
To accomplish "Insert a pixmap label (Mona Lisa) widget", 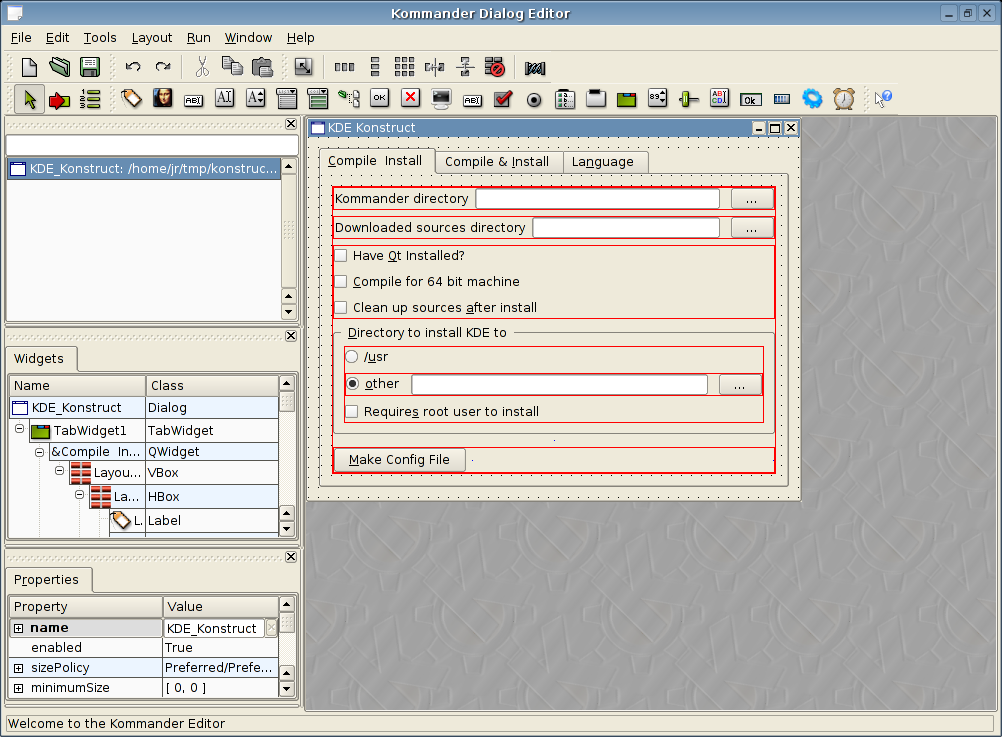I will pyautogui.click(x=162, y=98).
